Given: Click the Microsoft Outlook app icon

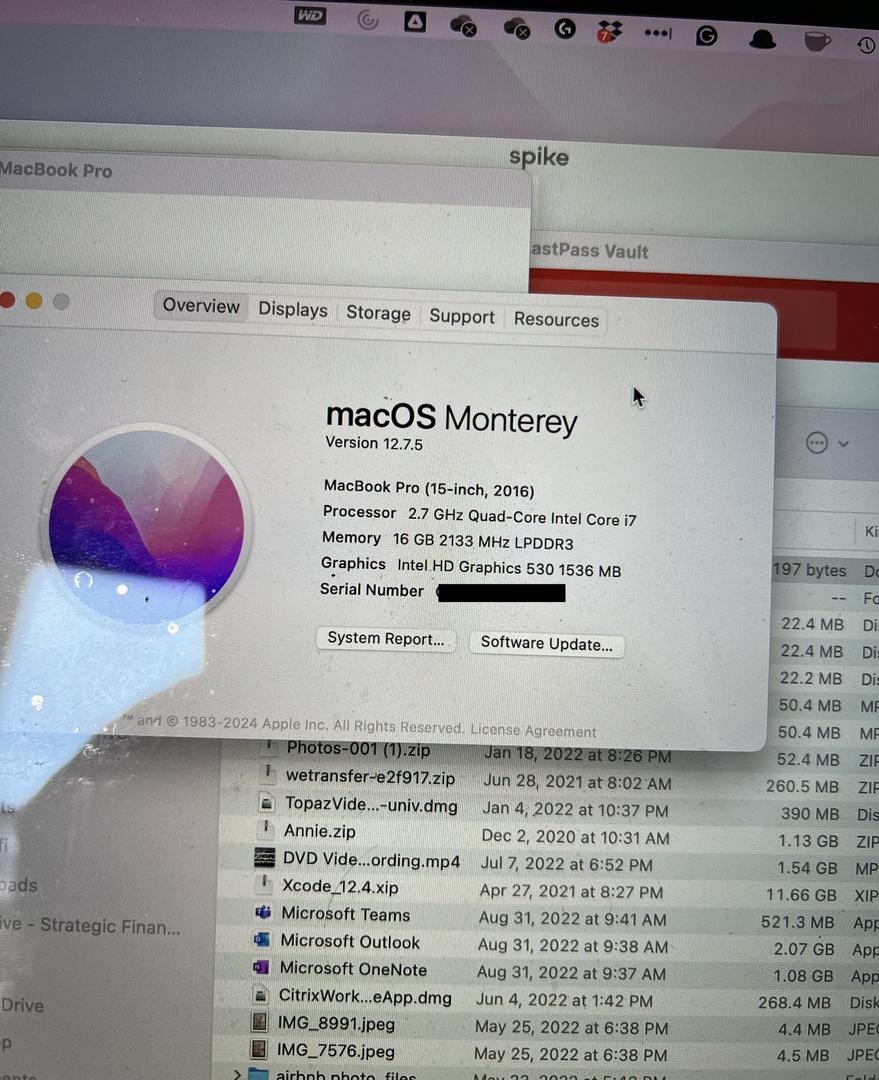Looking at the screenshot, I should (262, 939).
